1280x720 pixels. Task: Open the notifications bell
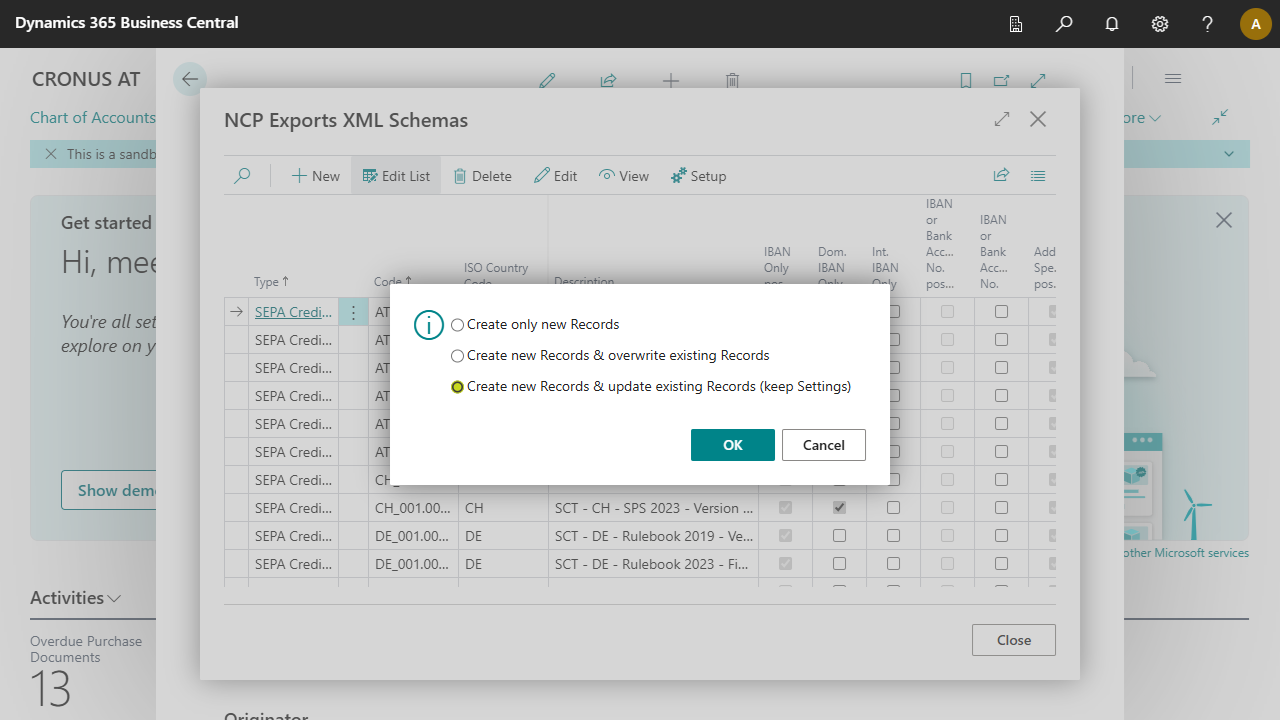click(x=1112, y=24)
